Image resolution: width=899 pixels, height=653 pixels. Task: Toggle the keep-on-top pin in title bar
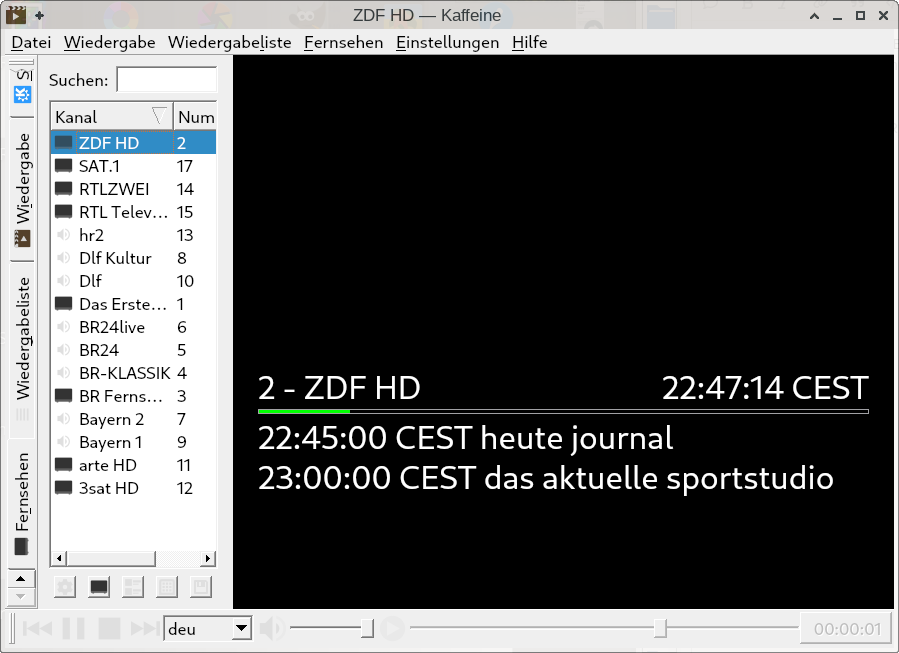[x=40, y=15]
